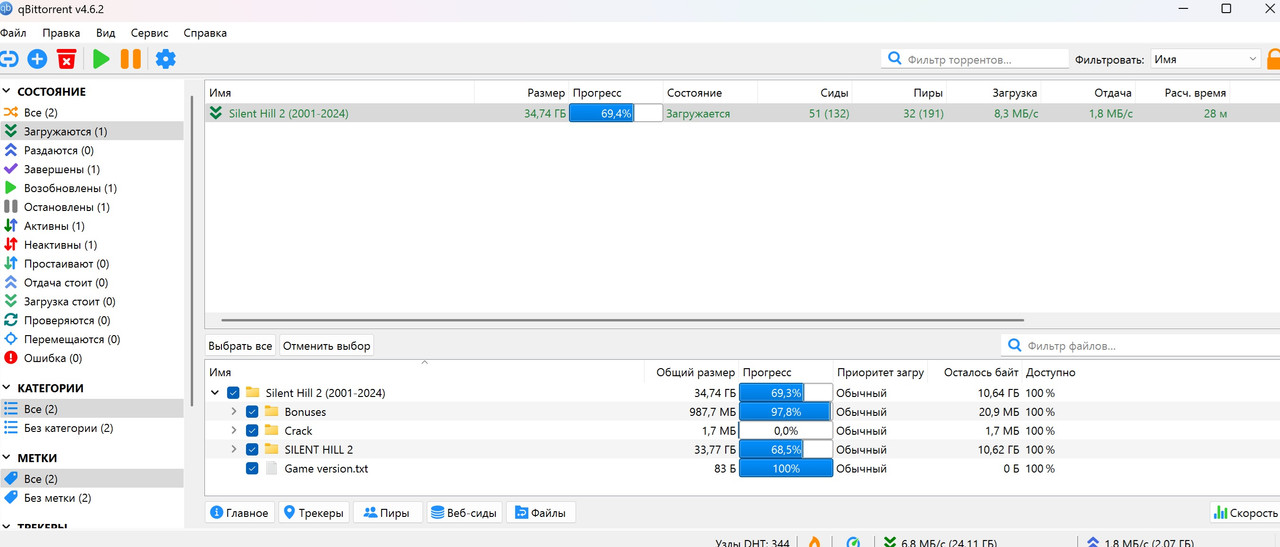Open Обычный priority for Crack row
Screen dimensions: 1280x547
coord(861,431)
